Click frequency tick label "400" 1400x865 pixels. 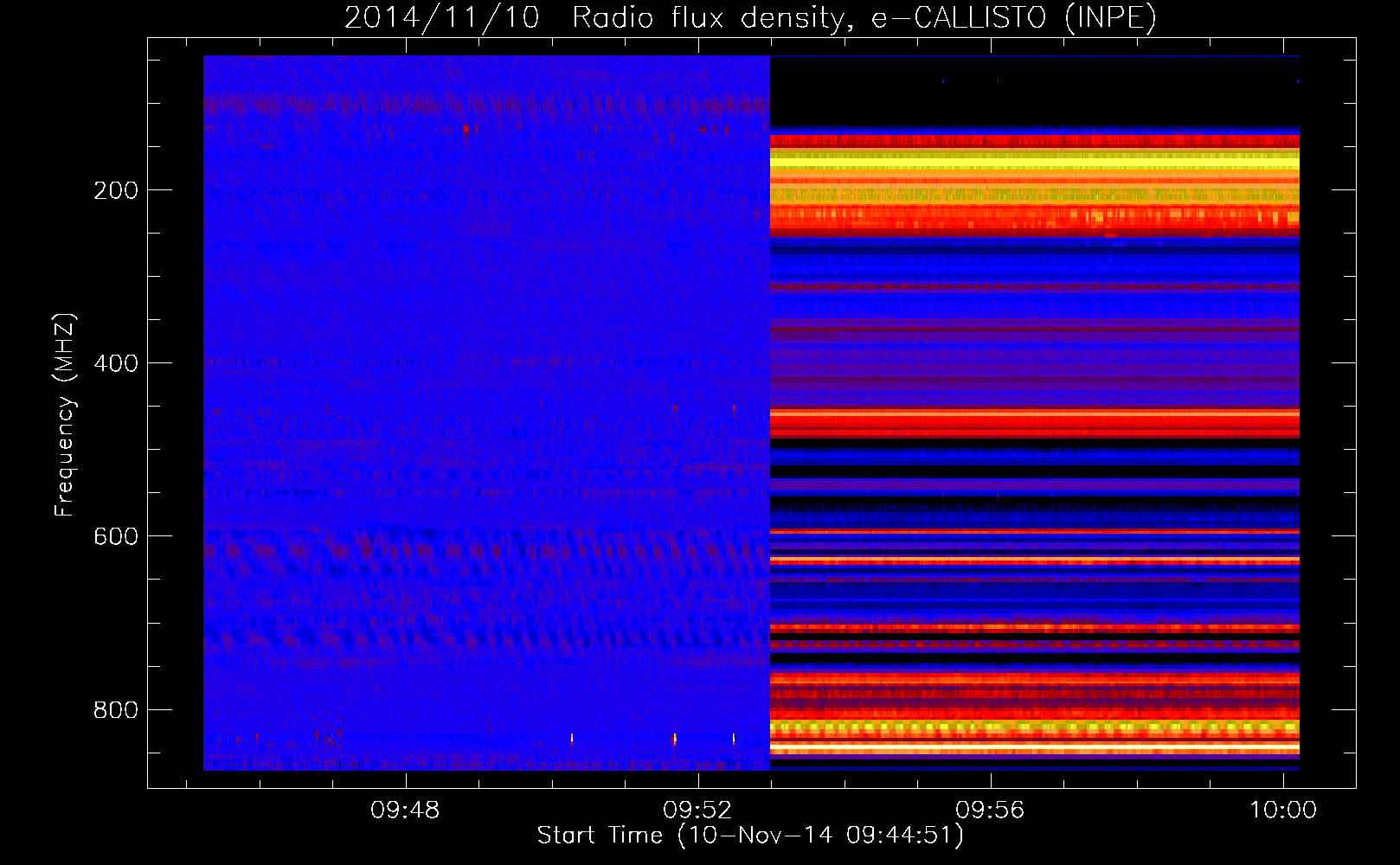pos(116,363)
